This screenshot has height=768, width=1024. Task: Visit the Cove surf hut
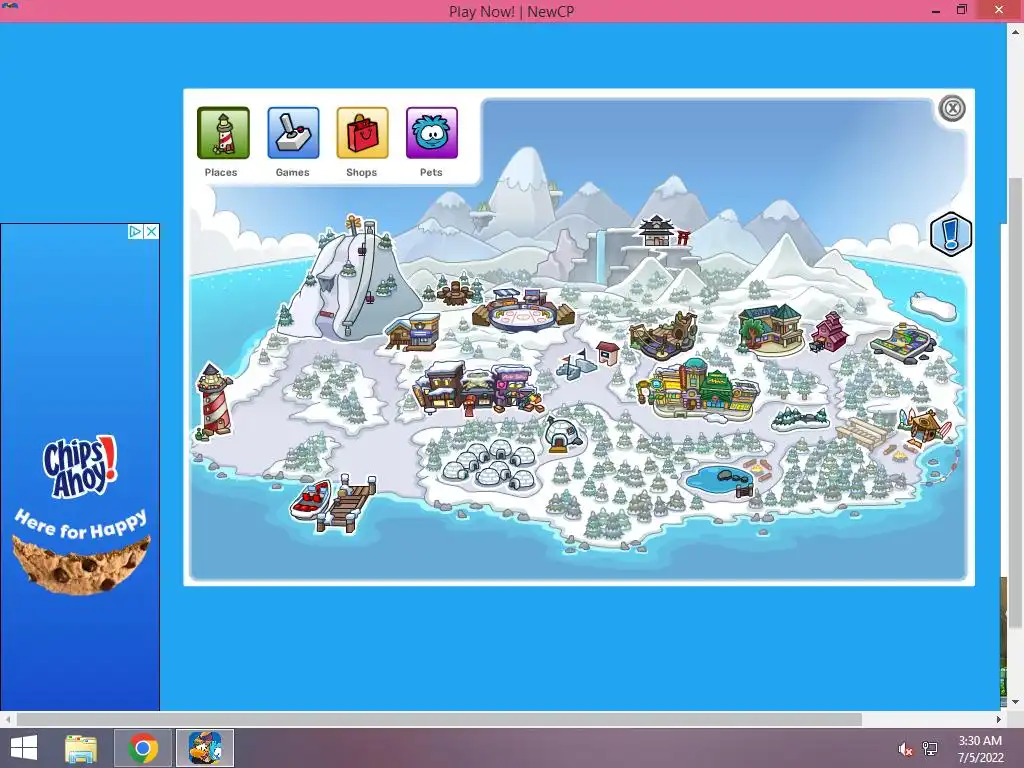tap(924, 427)
